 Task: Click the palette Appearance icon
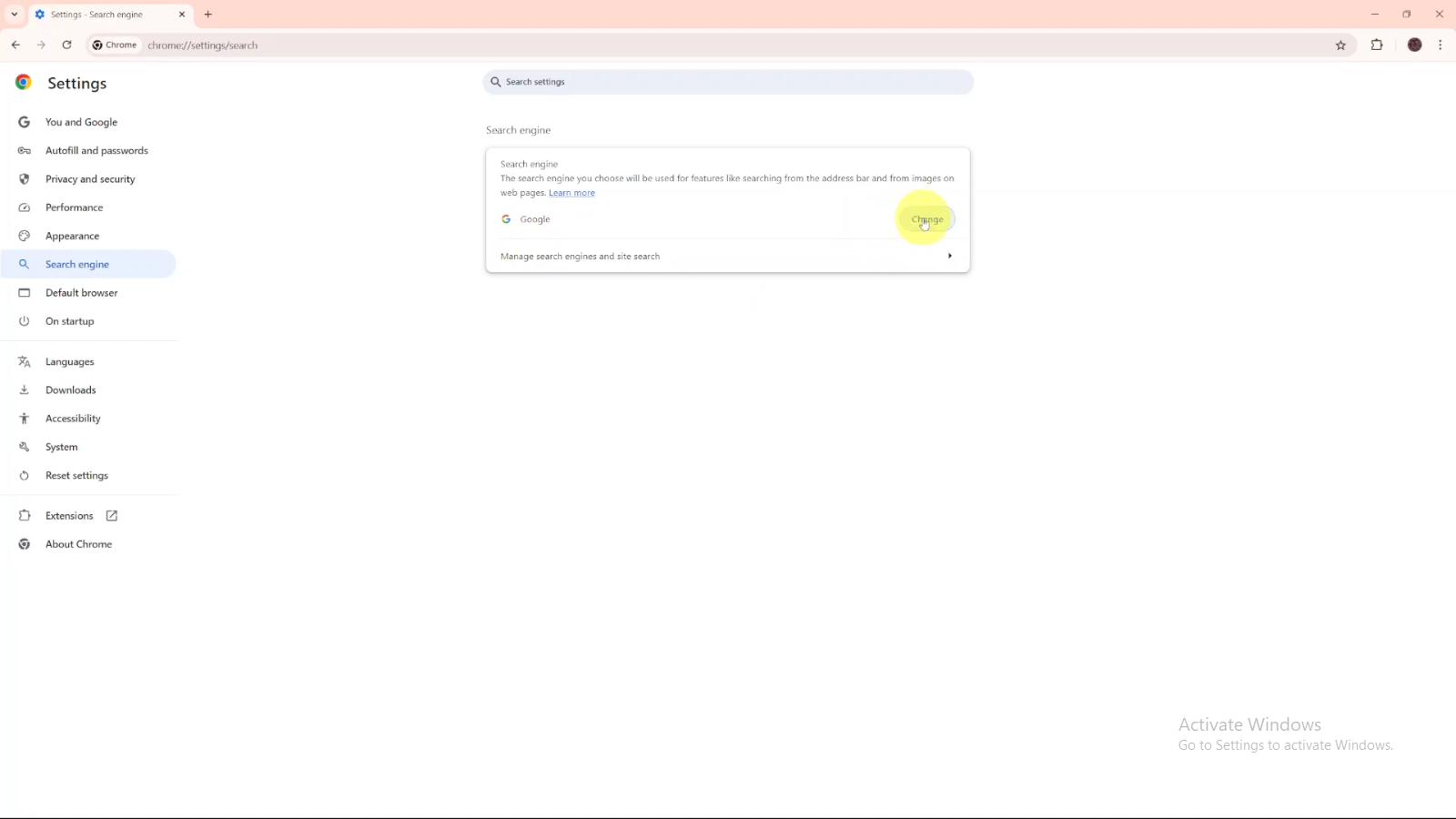point(25,236)
